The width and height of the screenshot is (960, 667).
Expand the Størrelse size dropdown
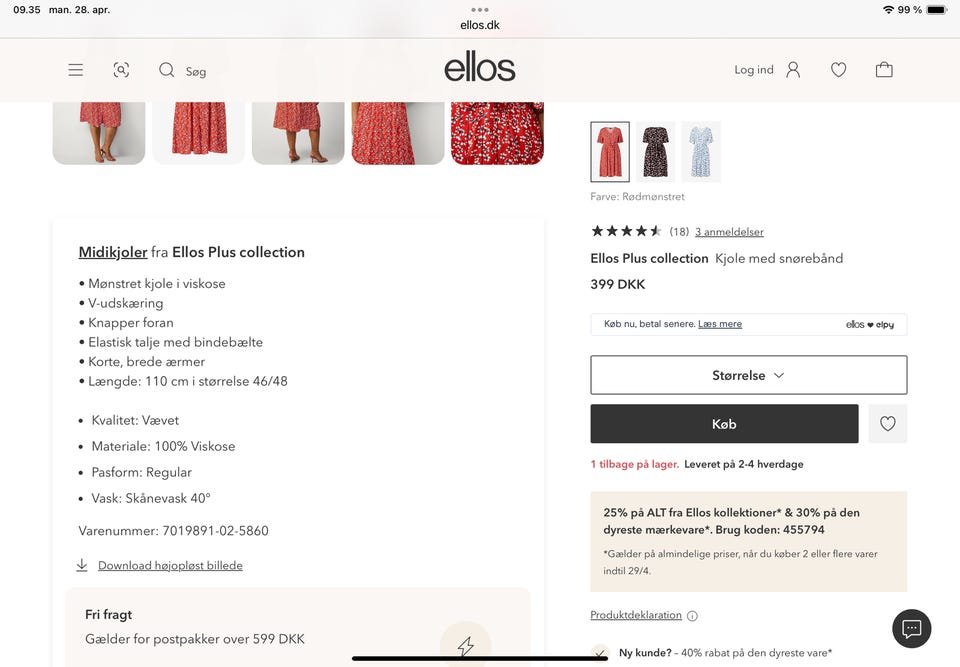(x=748, y=375)
